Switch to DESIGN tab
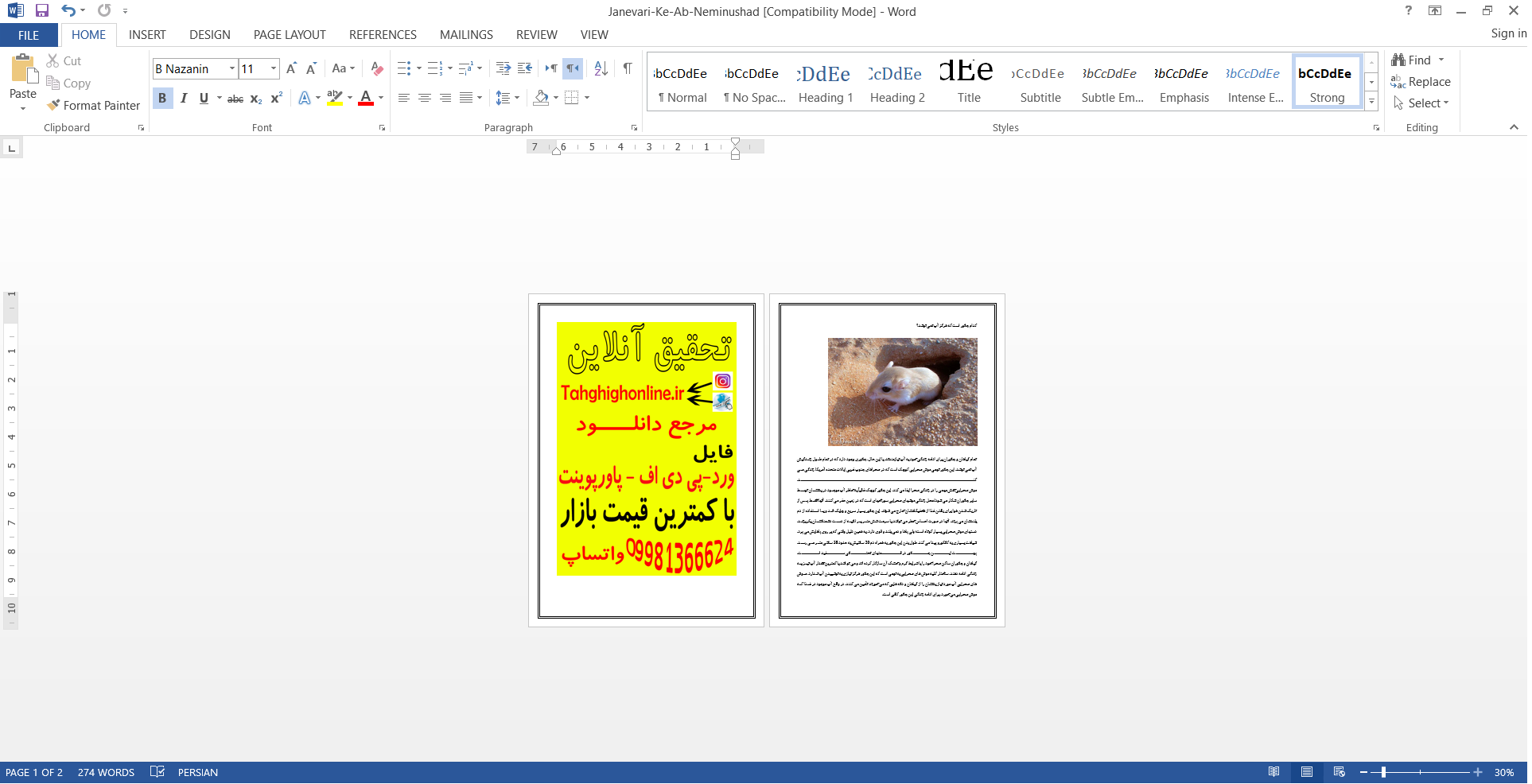Viewport: 1532px width, 784px height. click(x=210, y=35)
